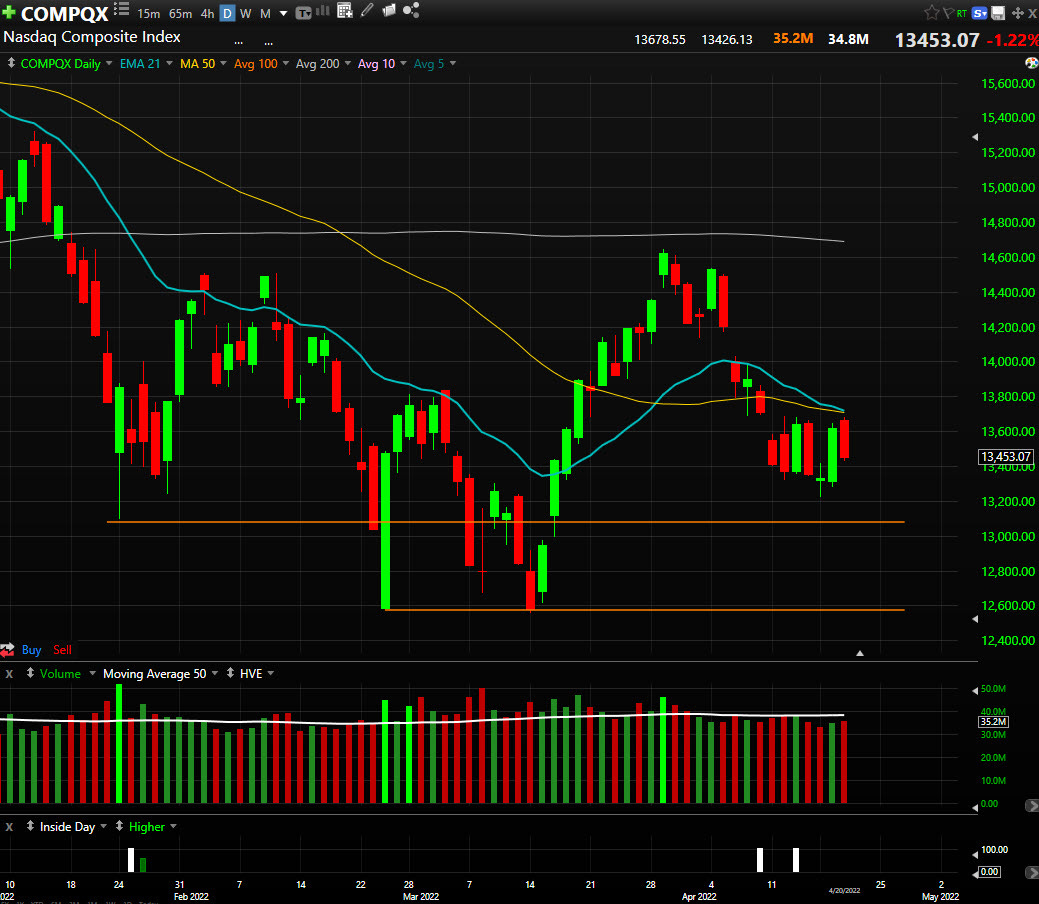Viewport: 1039px width, 904px height.
Task: Click the EMA 21 indicator label
Action: (x=140, y=64)
